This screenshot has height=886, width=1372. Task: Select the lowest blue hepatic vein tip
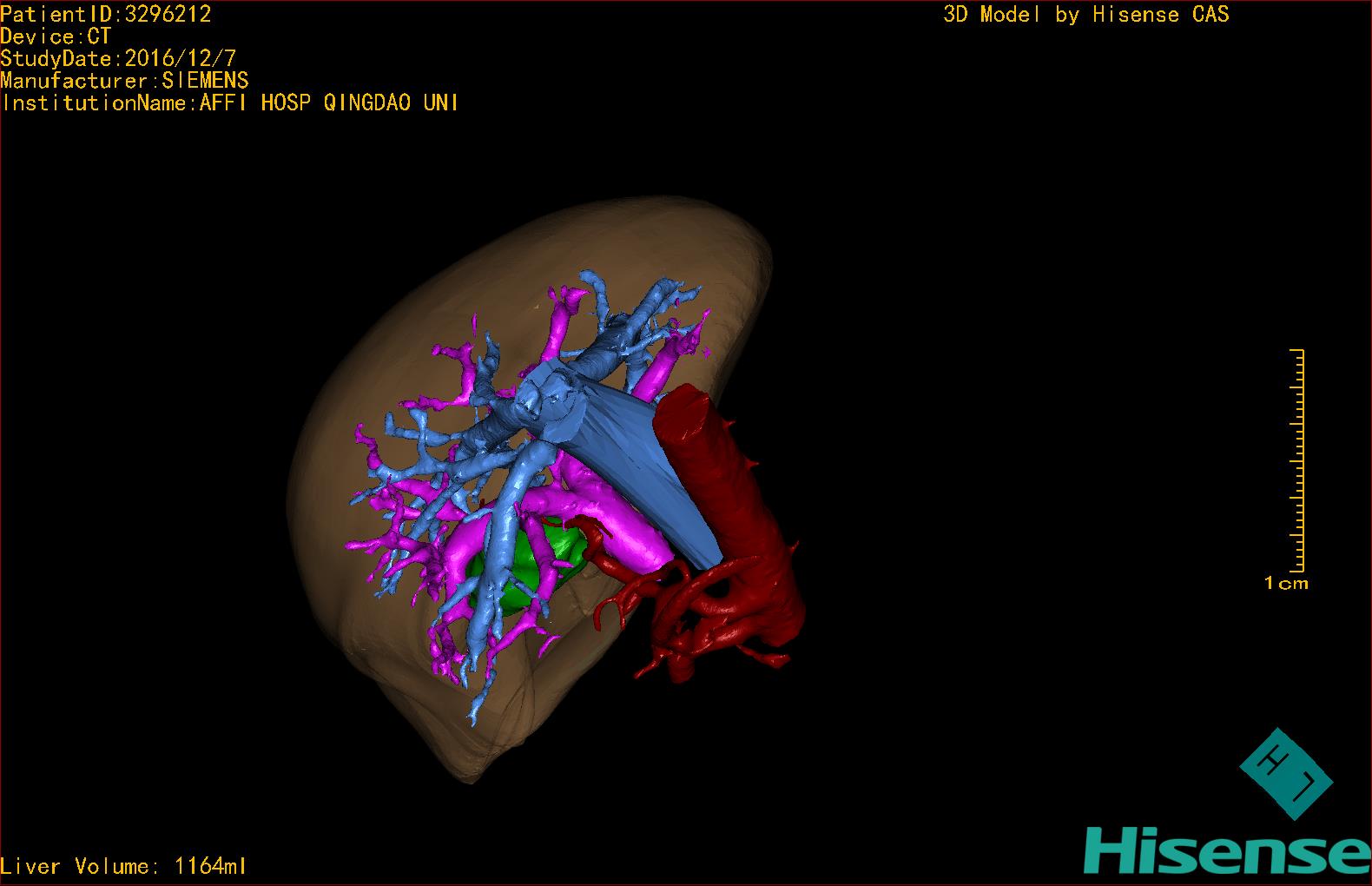click(474, 717)
